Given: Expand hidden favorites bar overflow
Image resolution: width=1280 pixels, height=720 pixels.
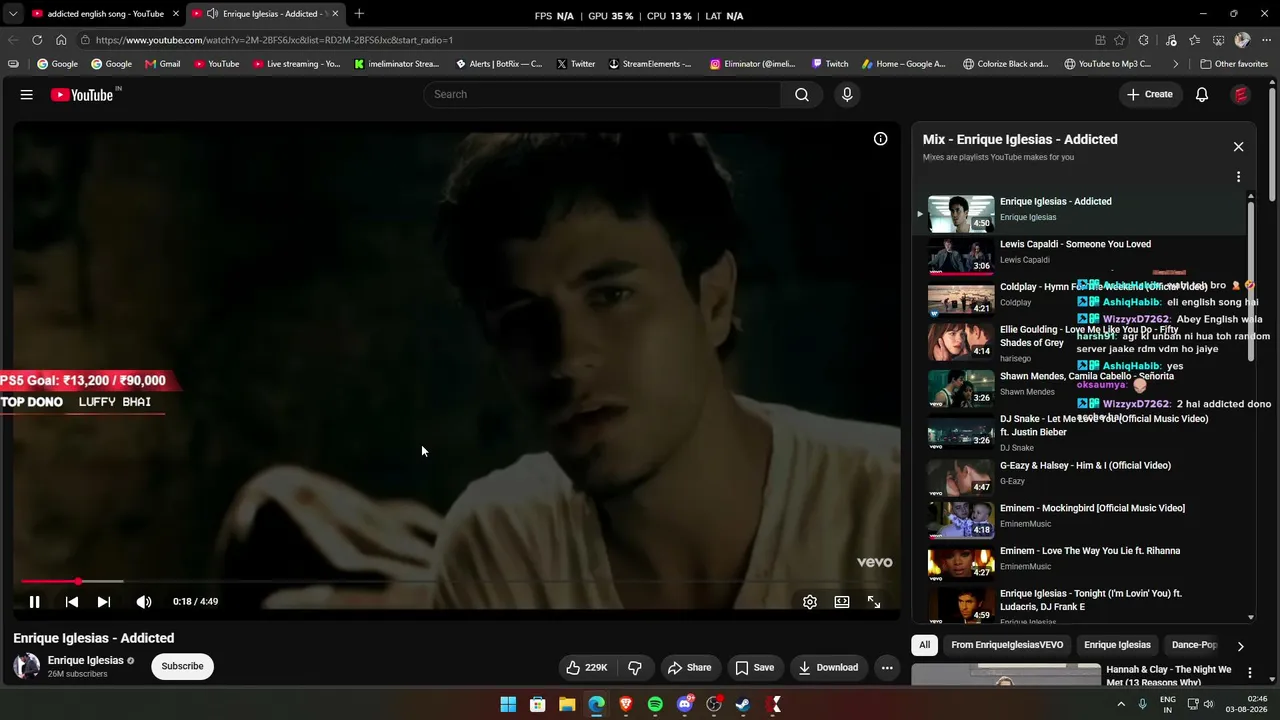Looking at the screenshot, I should click(x=1176, y=64).
